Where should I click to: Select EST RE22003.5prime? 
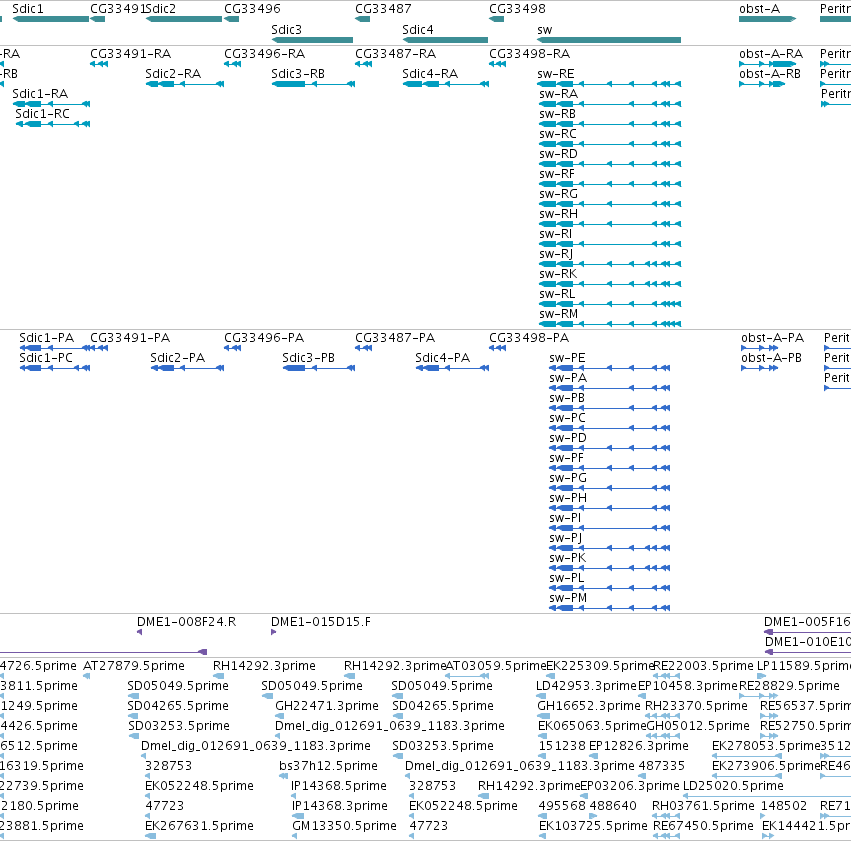click(666, 676)
